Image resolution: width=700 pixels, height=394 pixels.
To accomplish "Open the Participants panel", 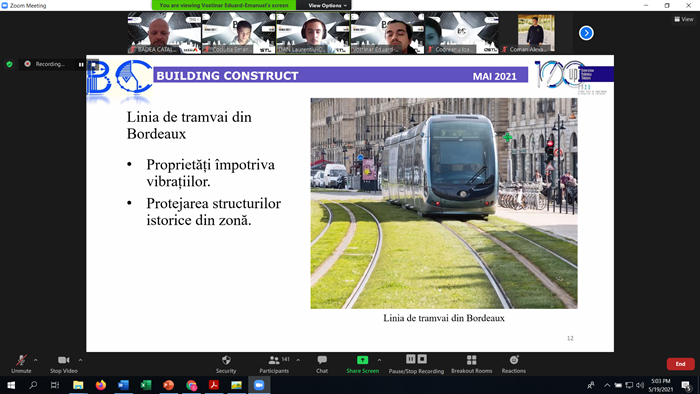I will 274,364.
